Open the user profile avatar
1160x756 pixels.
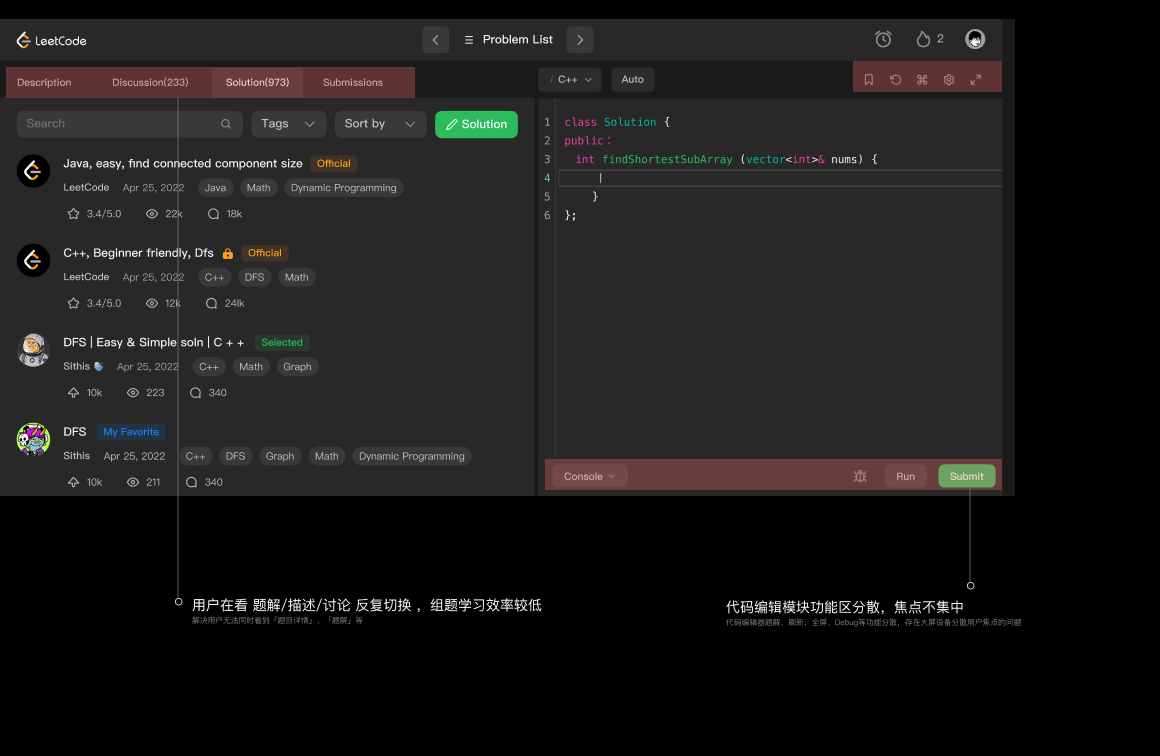(x=975, y=39)
